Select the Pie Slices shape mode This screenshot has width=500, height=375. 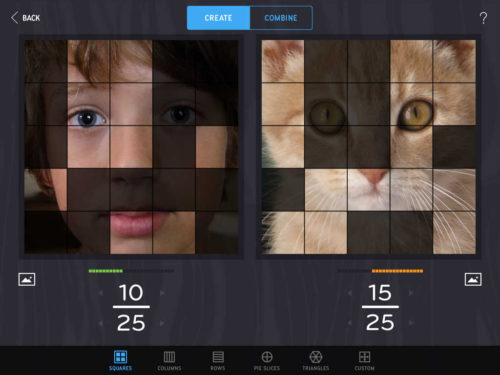coord(267,360)
